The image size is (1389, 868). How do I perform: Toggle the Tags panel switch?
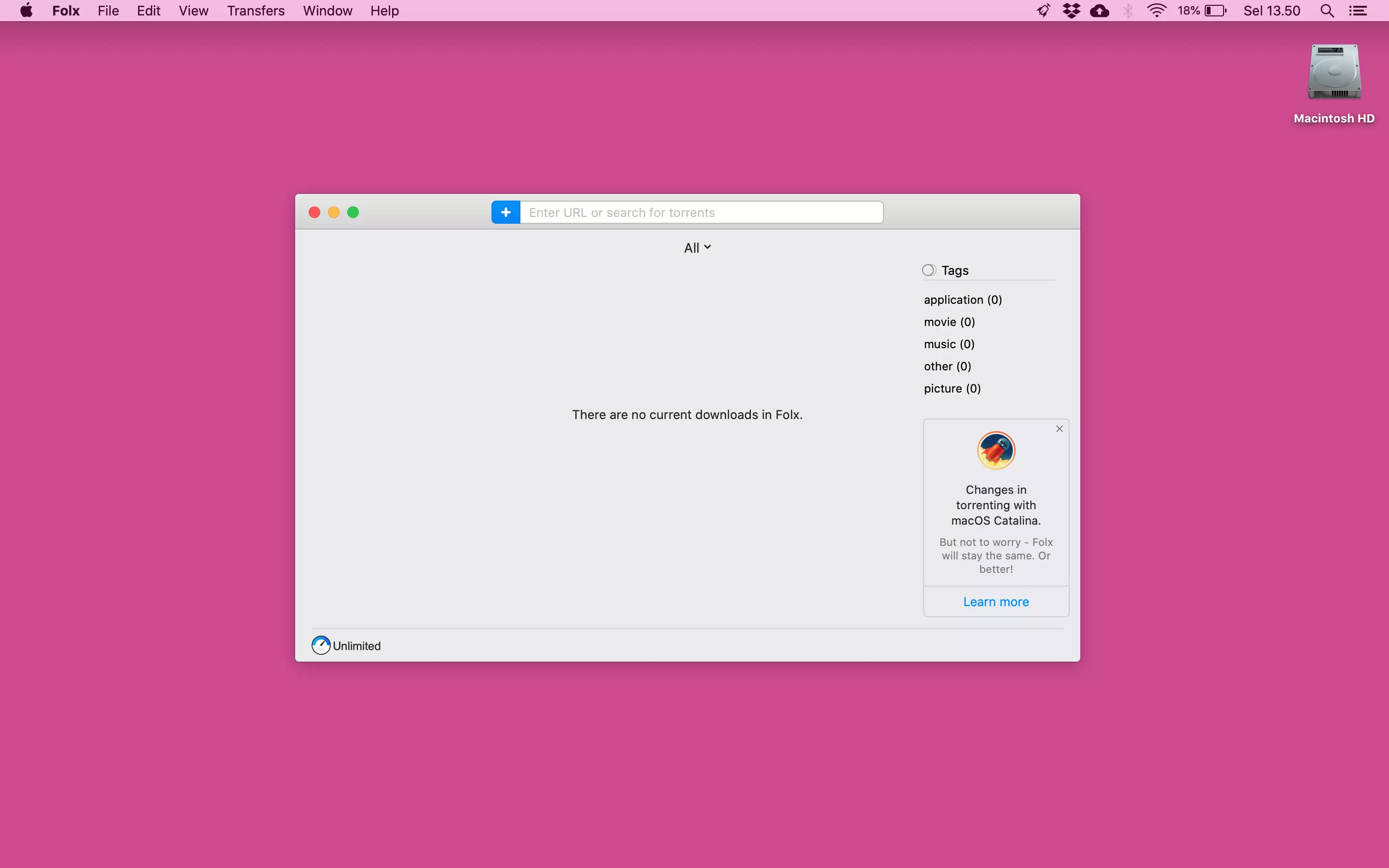pos(929,271)
